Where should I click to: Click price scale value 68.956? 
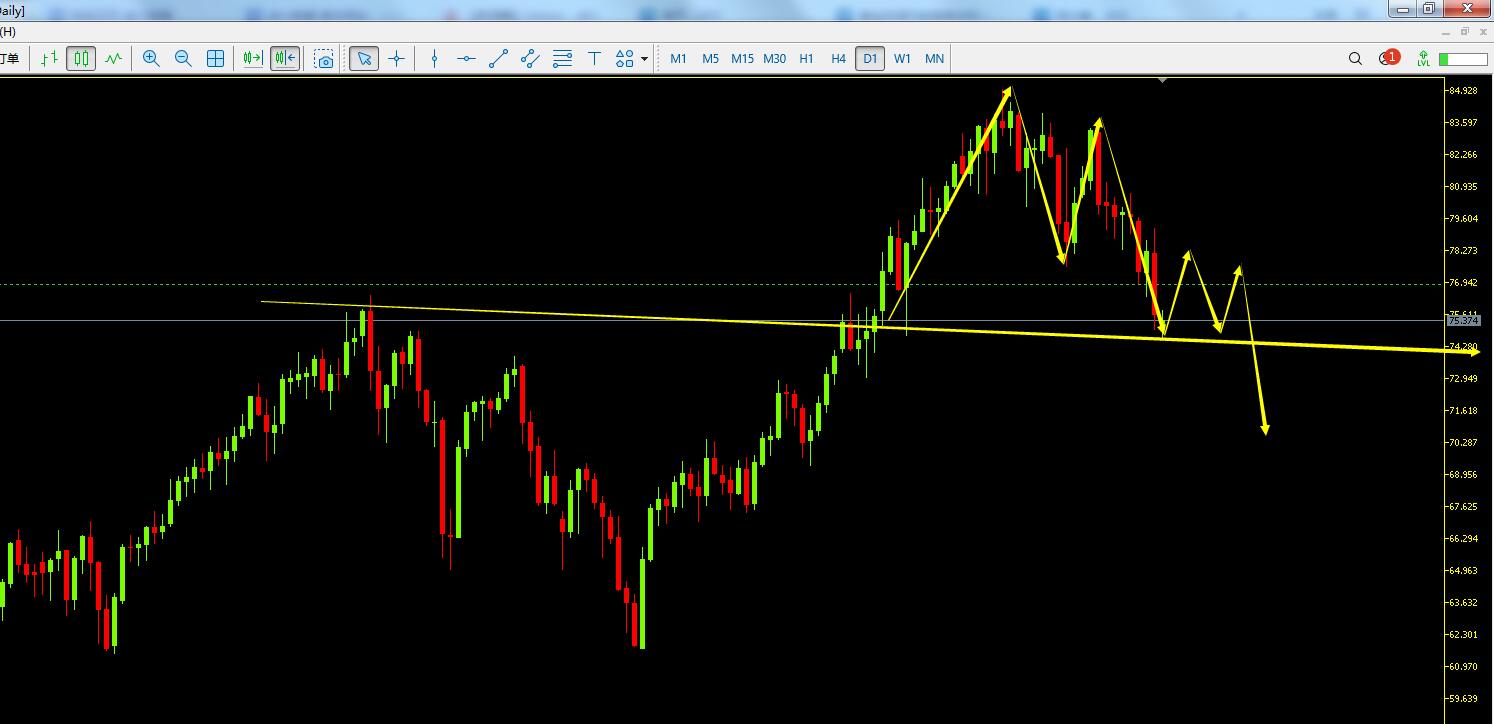click(1463, 475)
